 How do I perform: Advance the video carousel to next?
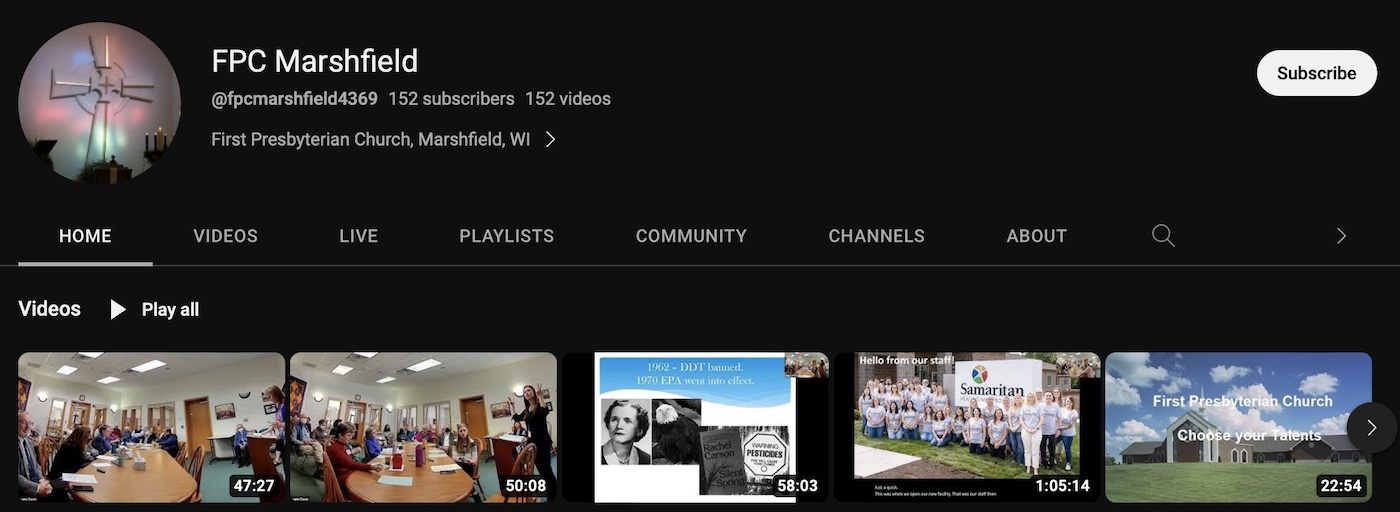[x=1372, y=428]
